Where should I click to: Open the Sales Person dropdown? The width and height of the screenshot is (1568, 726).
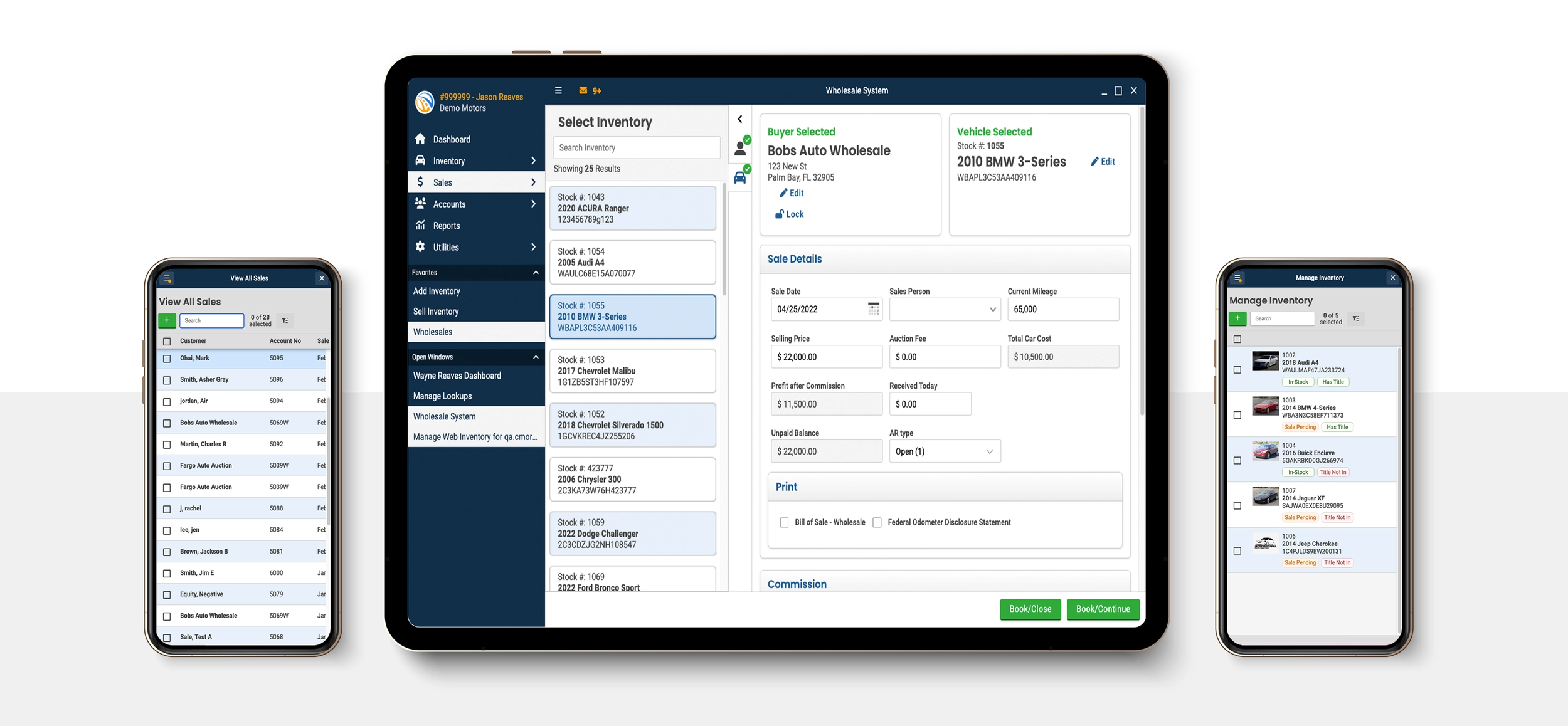coord(945,308)
